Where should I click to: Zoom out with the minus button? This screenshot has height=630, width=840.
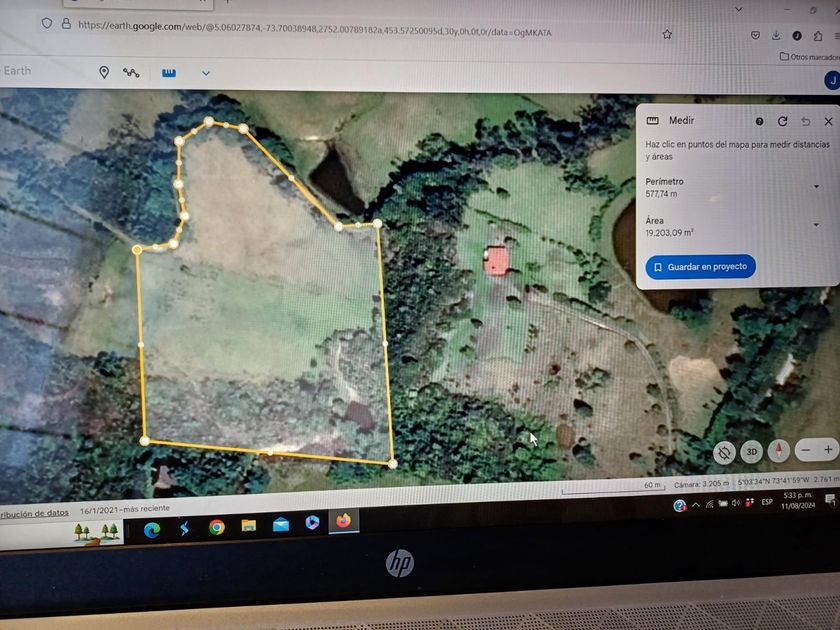pos(806,451)
